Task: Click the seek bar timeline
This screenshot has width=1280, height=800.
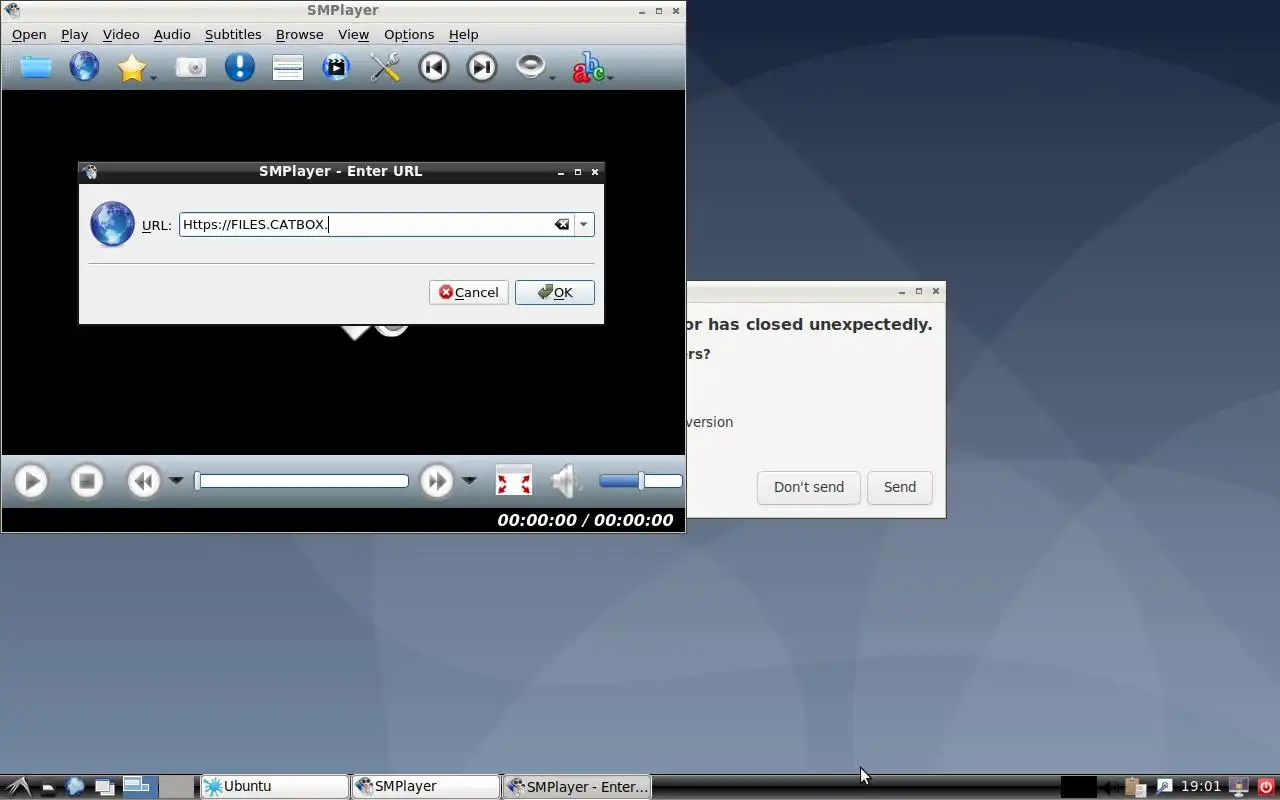Action: coord(302,481)
